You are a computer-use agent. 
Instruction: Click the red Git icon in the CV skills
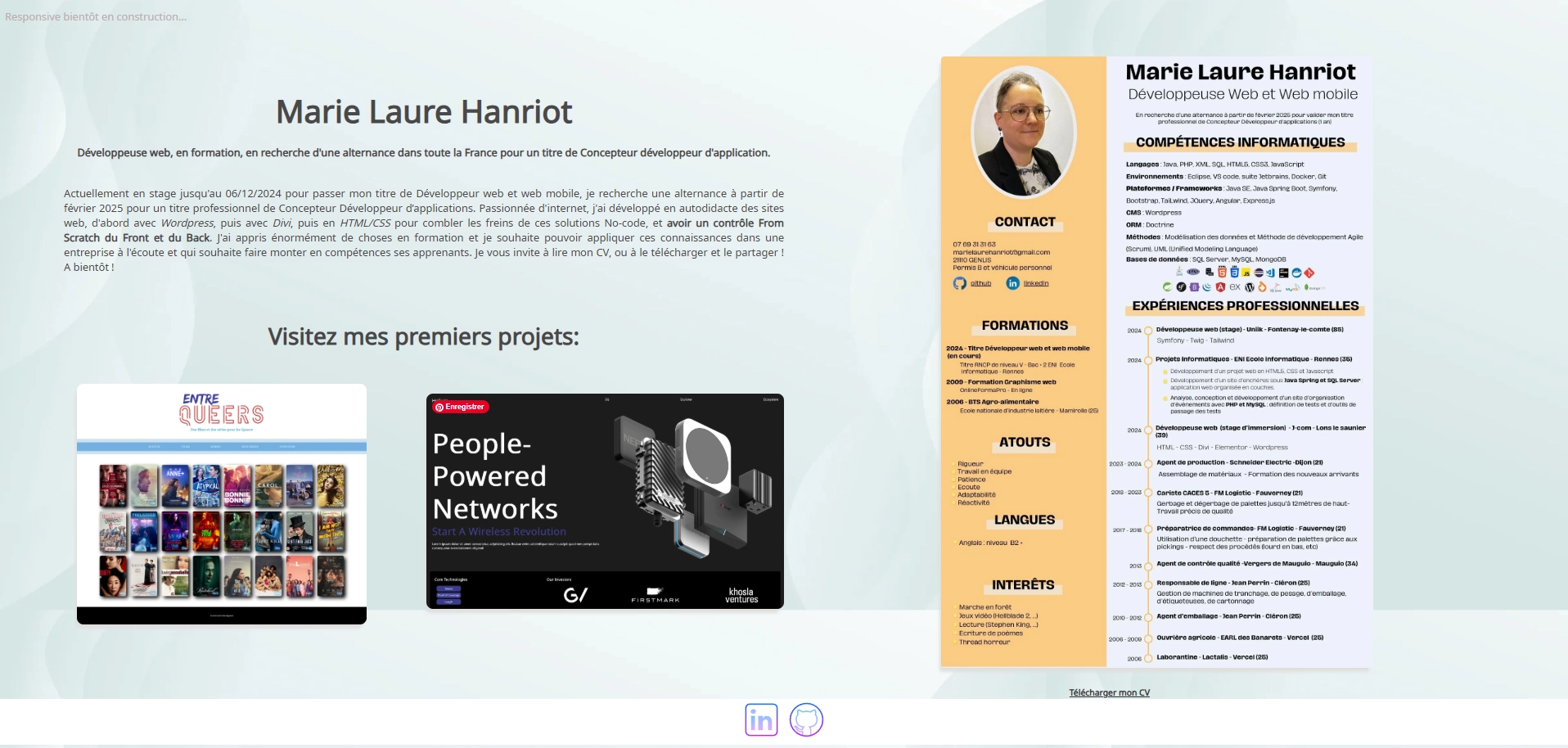tap(1309, 273)
